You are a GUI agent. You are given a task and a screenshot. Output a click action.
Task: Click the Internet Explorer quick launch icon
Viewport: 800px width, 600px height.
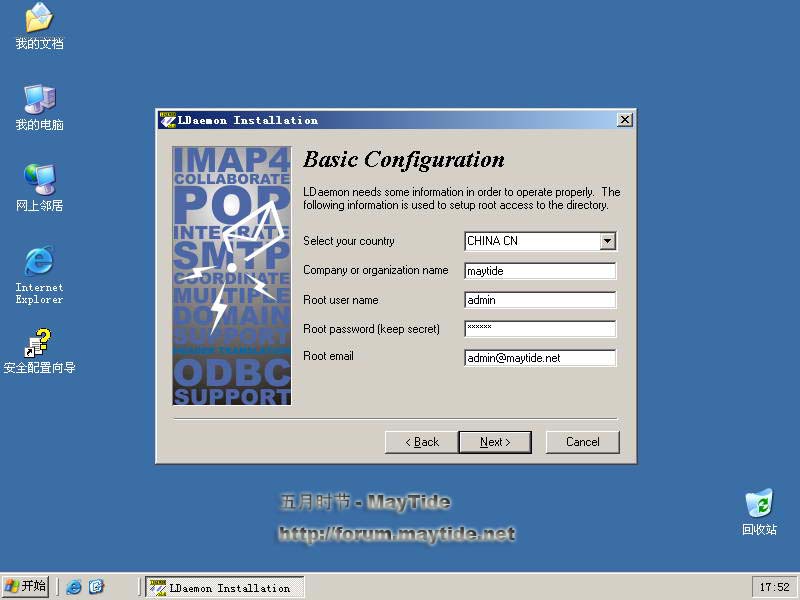coord(74,587)
